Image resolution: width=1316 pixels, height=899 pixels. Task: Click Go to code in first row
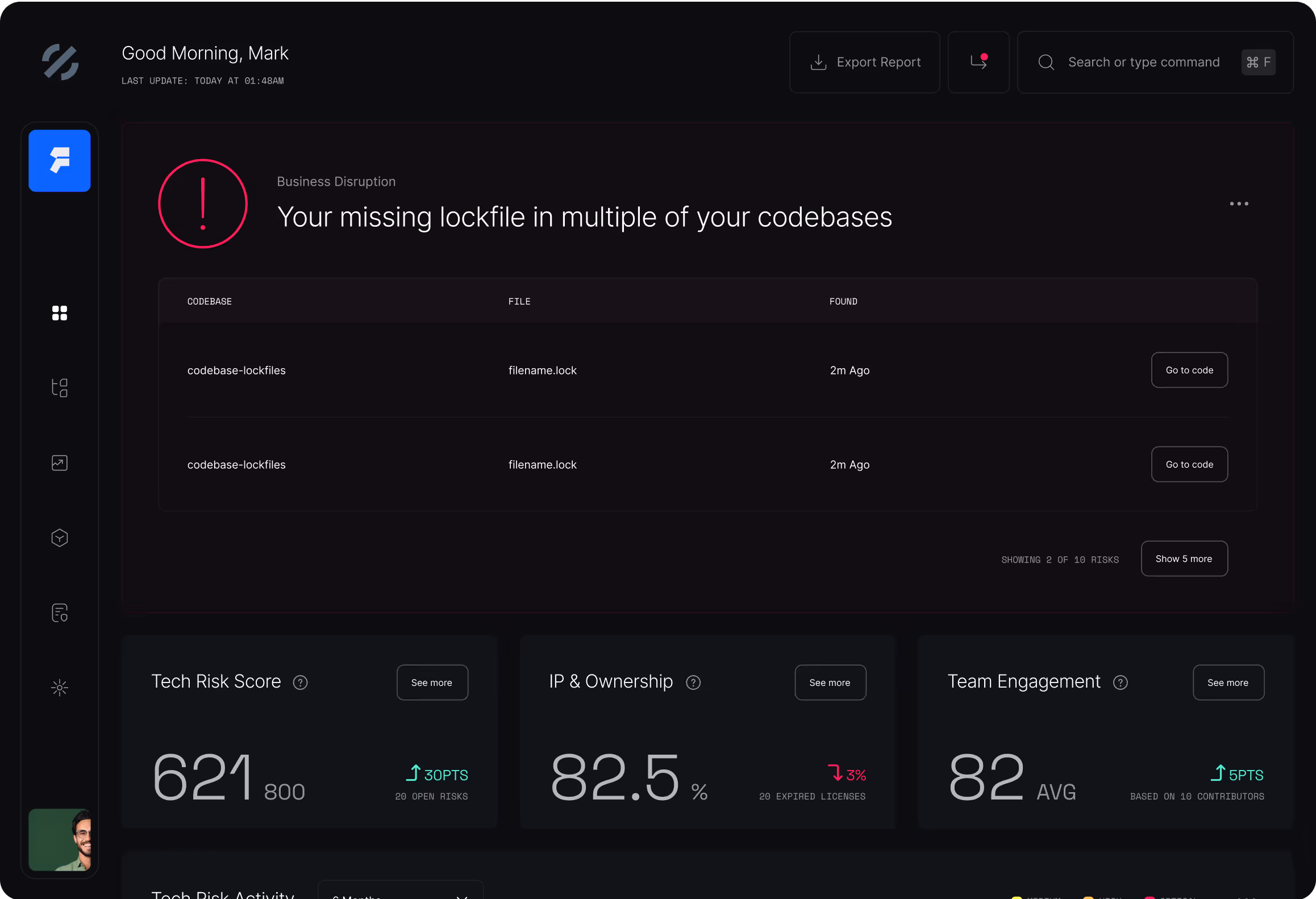1189,370
